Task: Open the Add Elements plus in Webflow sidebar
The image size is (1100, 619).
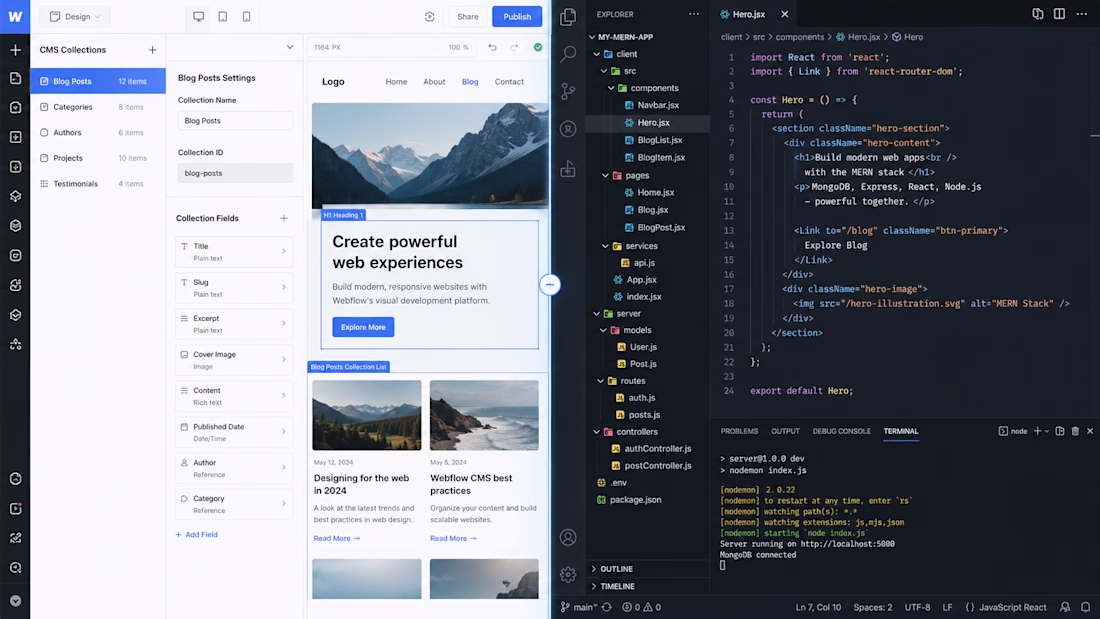Action: [x=15, y=50]
